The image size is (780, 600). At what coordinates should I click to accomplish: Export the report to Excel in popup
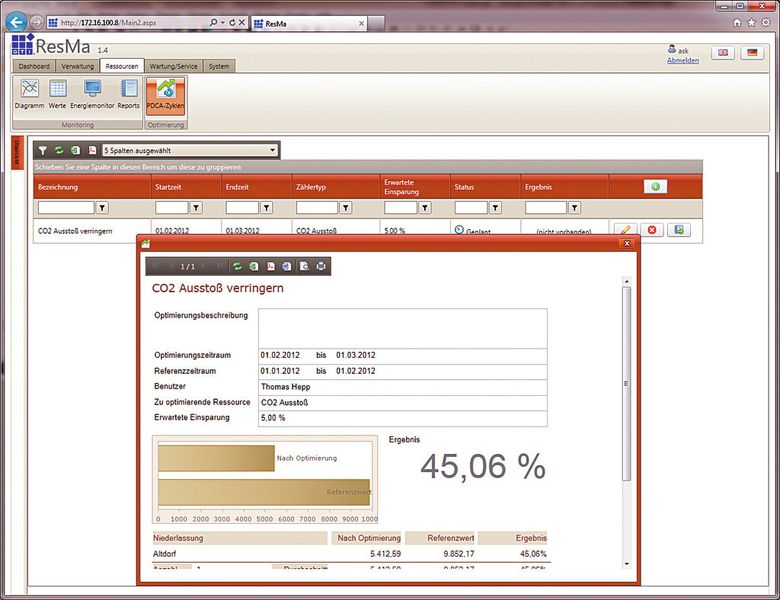(254, 266)
